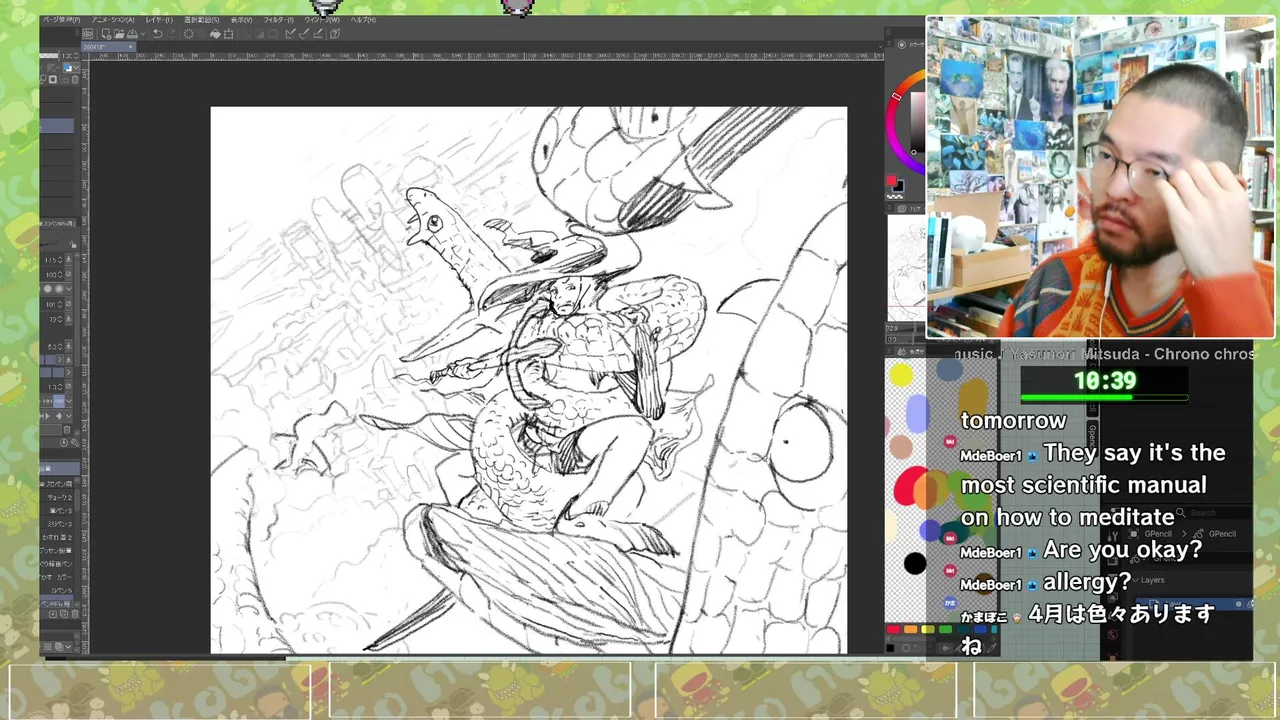The width and height of the screenshot is (1280, 720).
Task: Open the wrench sub tool detail icon
Action: (x=75, y=442)
